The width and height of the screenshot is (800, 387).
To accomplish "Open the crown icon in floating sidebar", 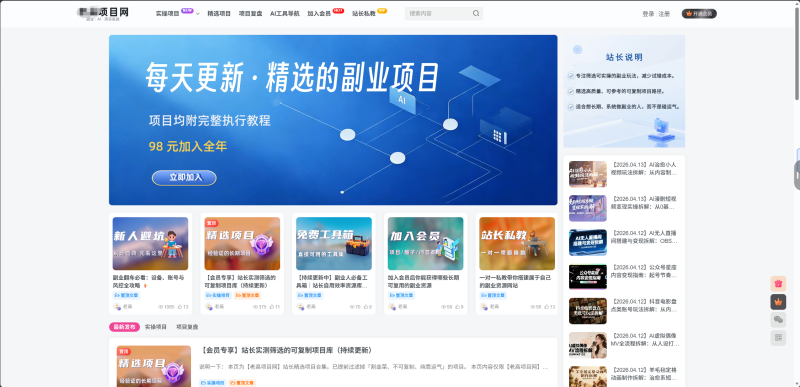I will (778, 302).
